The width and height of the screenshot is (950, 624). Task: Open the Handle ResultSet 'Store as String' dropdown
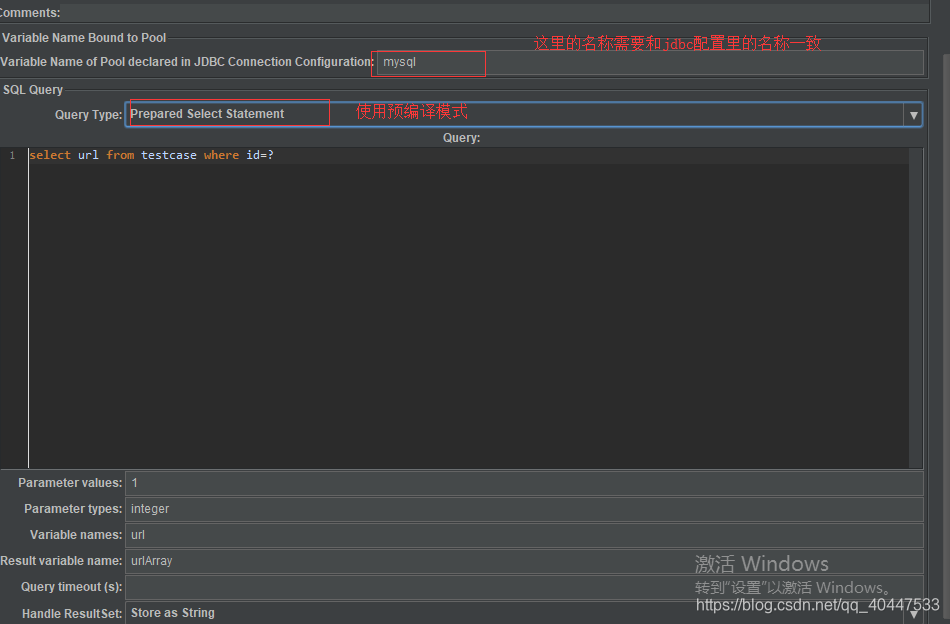coord(524,613)
